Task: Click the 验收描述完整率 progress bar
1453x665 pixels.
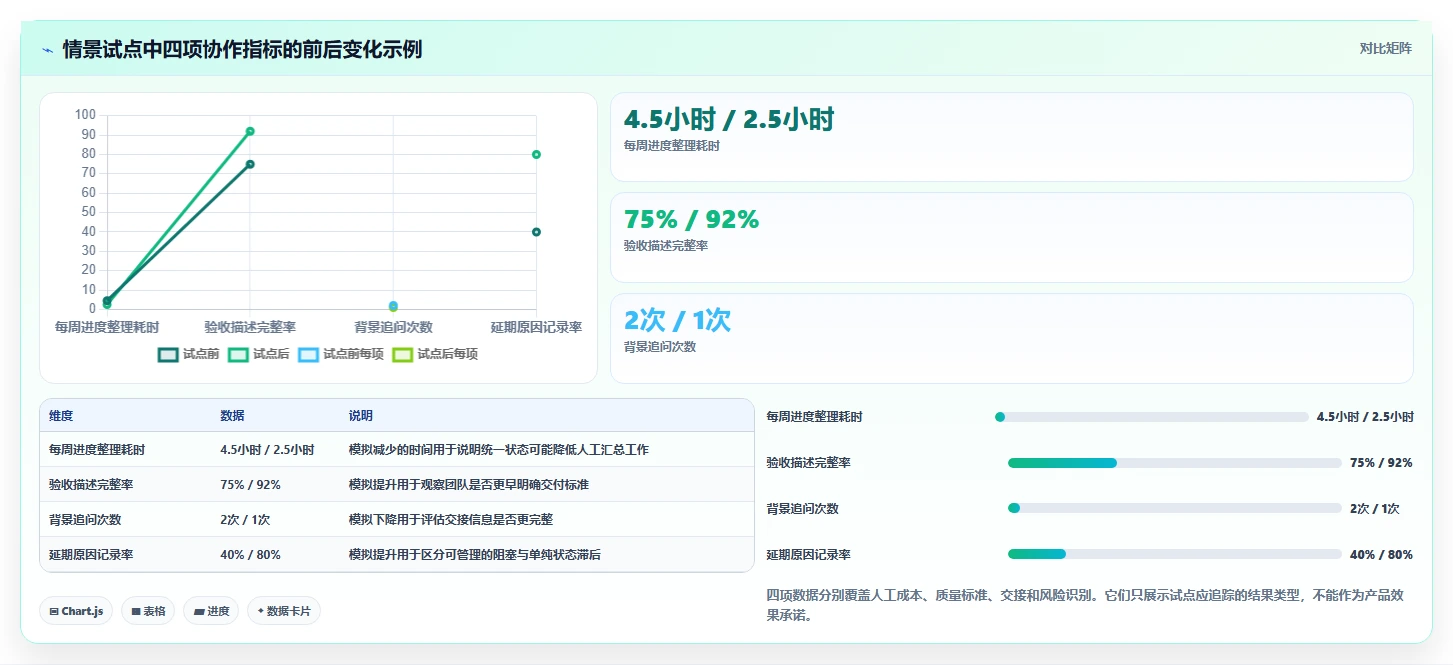Action: point(1175,463)
